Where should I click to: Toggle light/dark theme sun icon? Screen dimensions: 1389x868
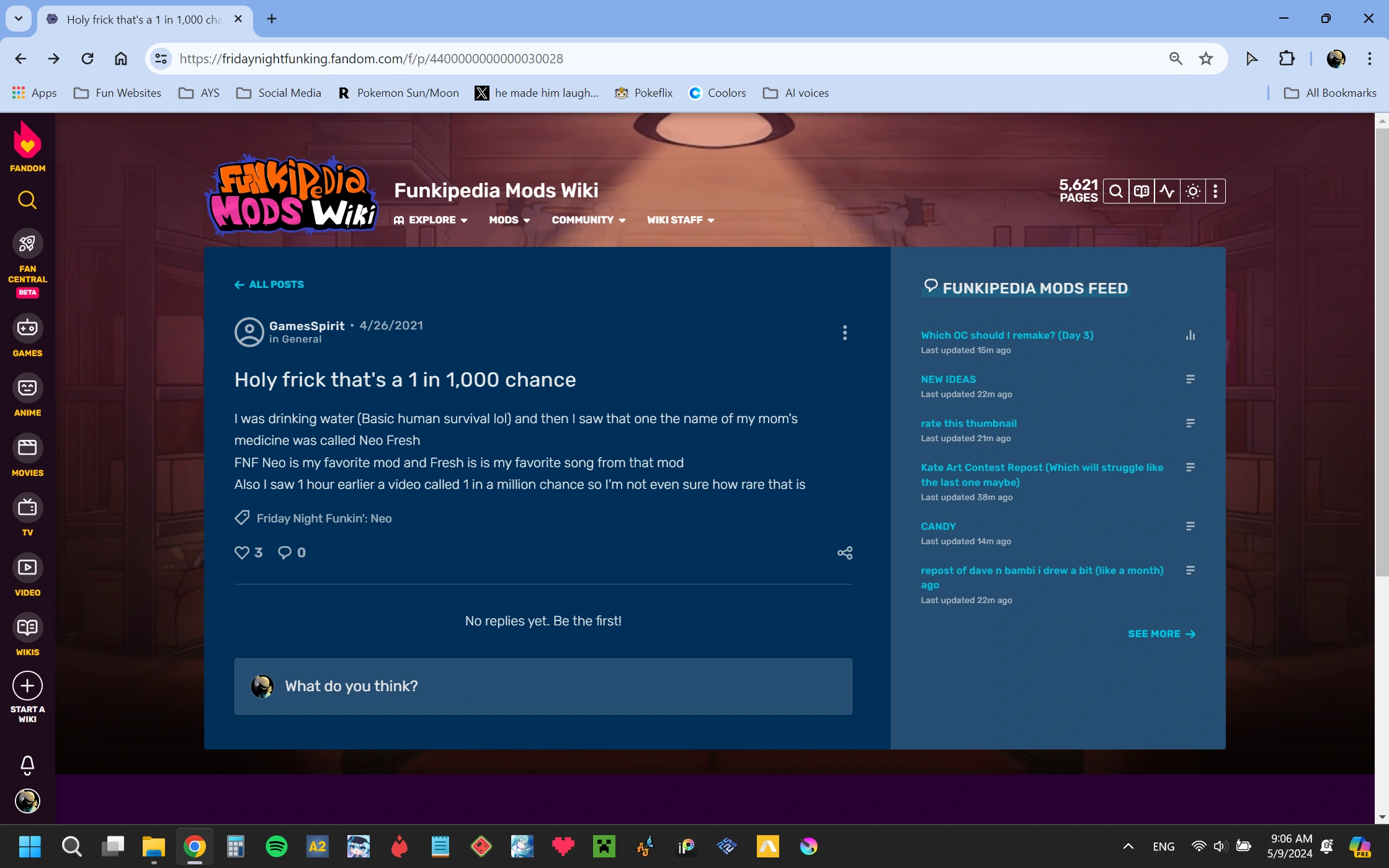point(1192,191)
